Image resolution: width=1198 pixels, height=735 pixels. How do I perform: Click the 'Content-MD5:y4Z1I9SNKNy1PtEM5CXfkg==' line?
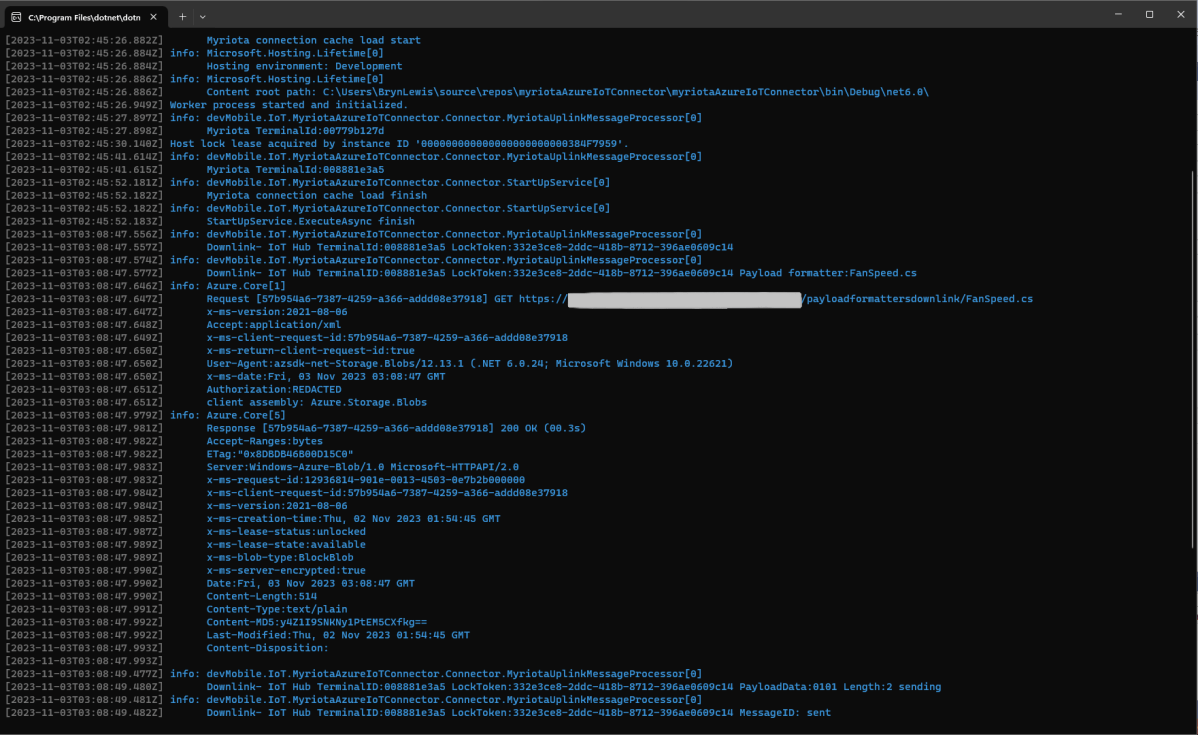[316, 623]
